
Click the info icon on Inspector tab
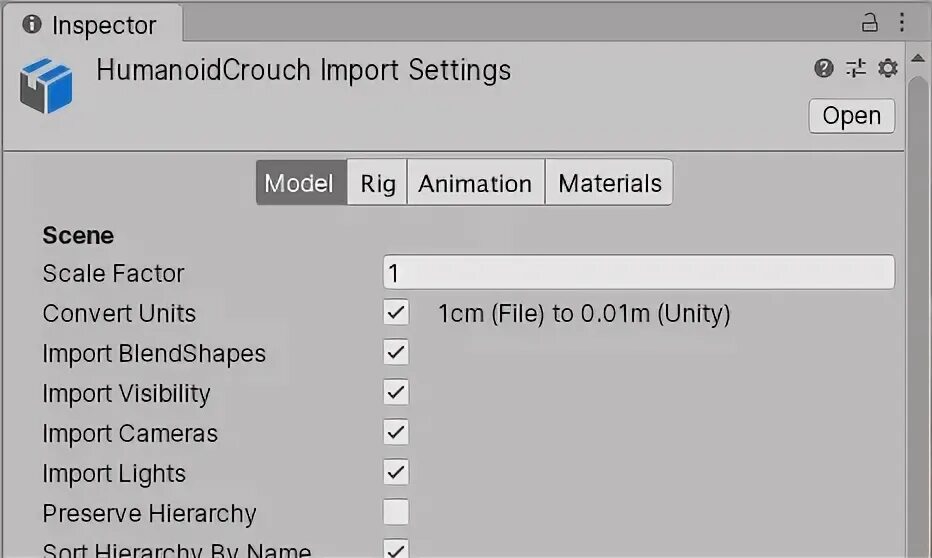point(32,24)
